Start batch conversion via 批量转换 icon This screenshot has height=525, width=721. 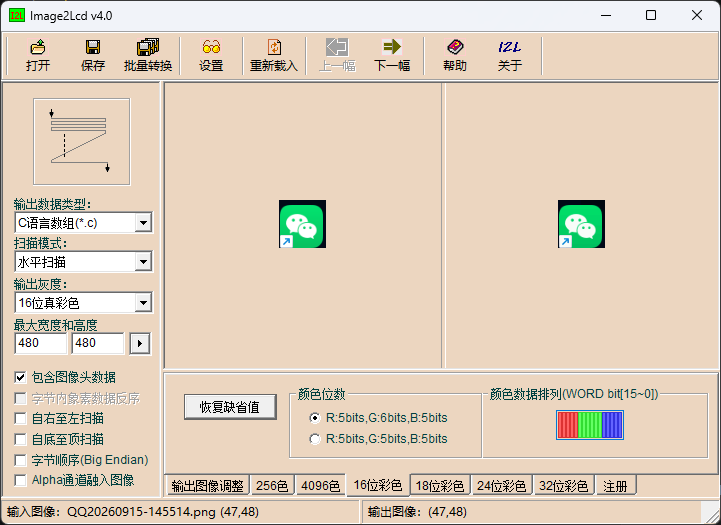pos(148,56)
